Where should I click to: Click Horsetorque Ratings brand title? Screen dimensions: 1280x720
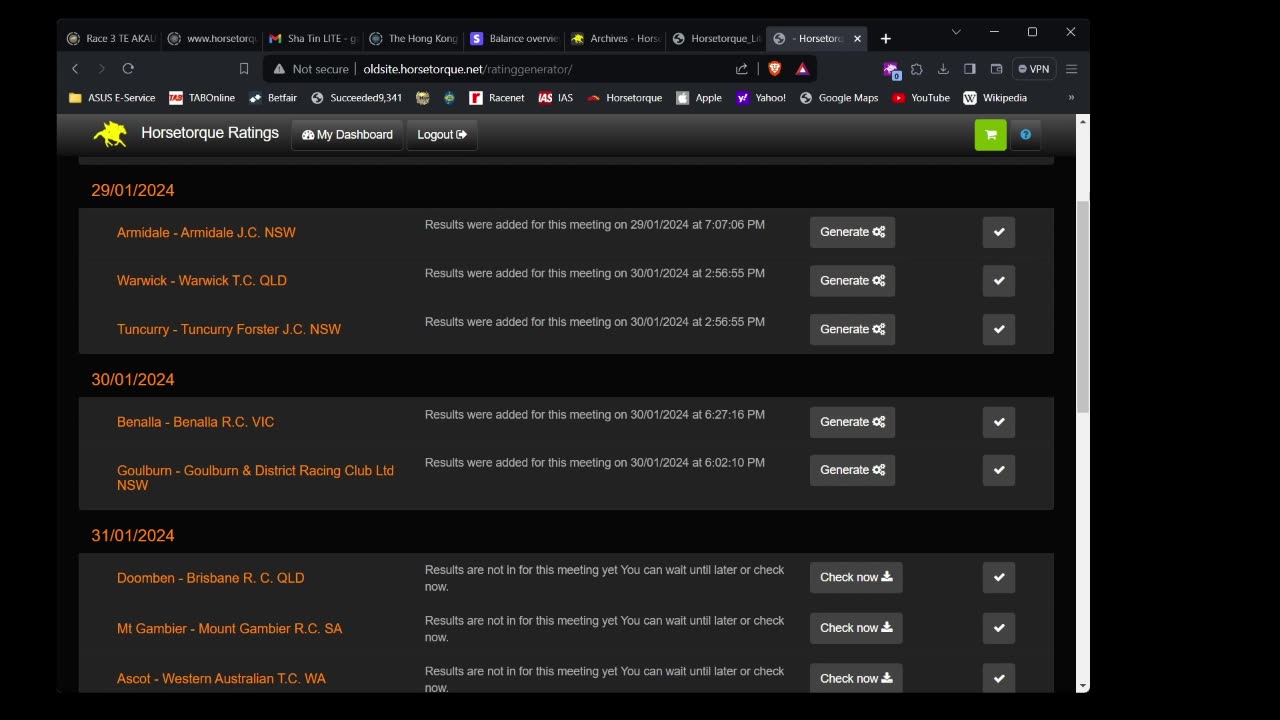[x=210, y=133]
